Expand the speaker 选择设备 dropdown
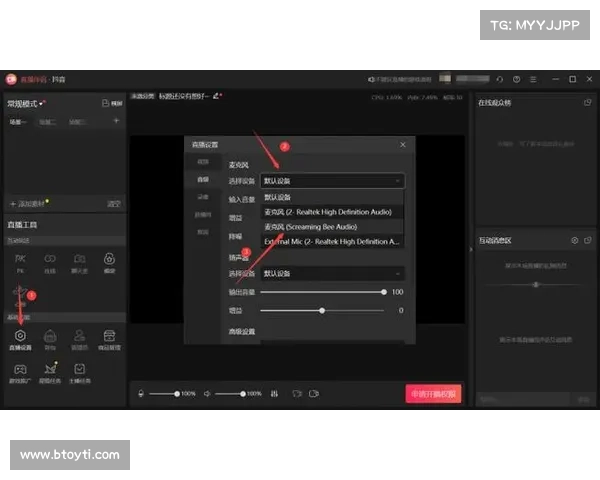Image resolution: width=600 pixels, height=480 pixels. 332,273
